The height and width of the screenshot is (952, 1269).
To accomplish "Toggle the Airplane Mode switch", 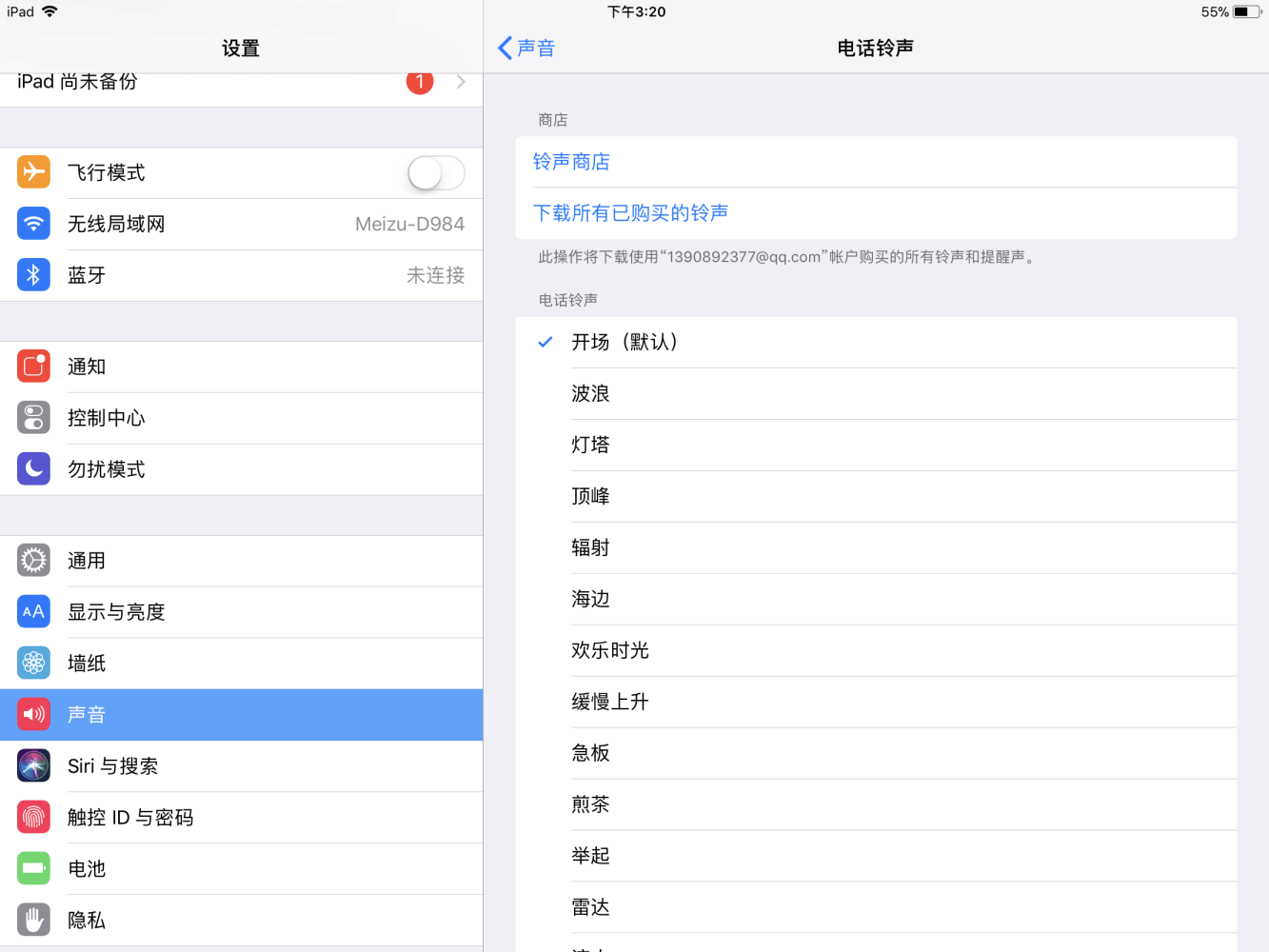I will point(436,173).
